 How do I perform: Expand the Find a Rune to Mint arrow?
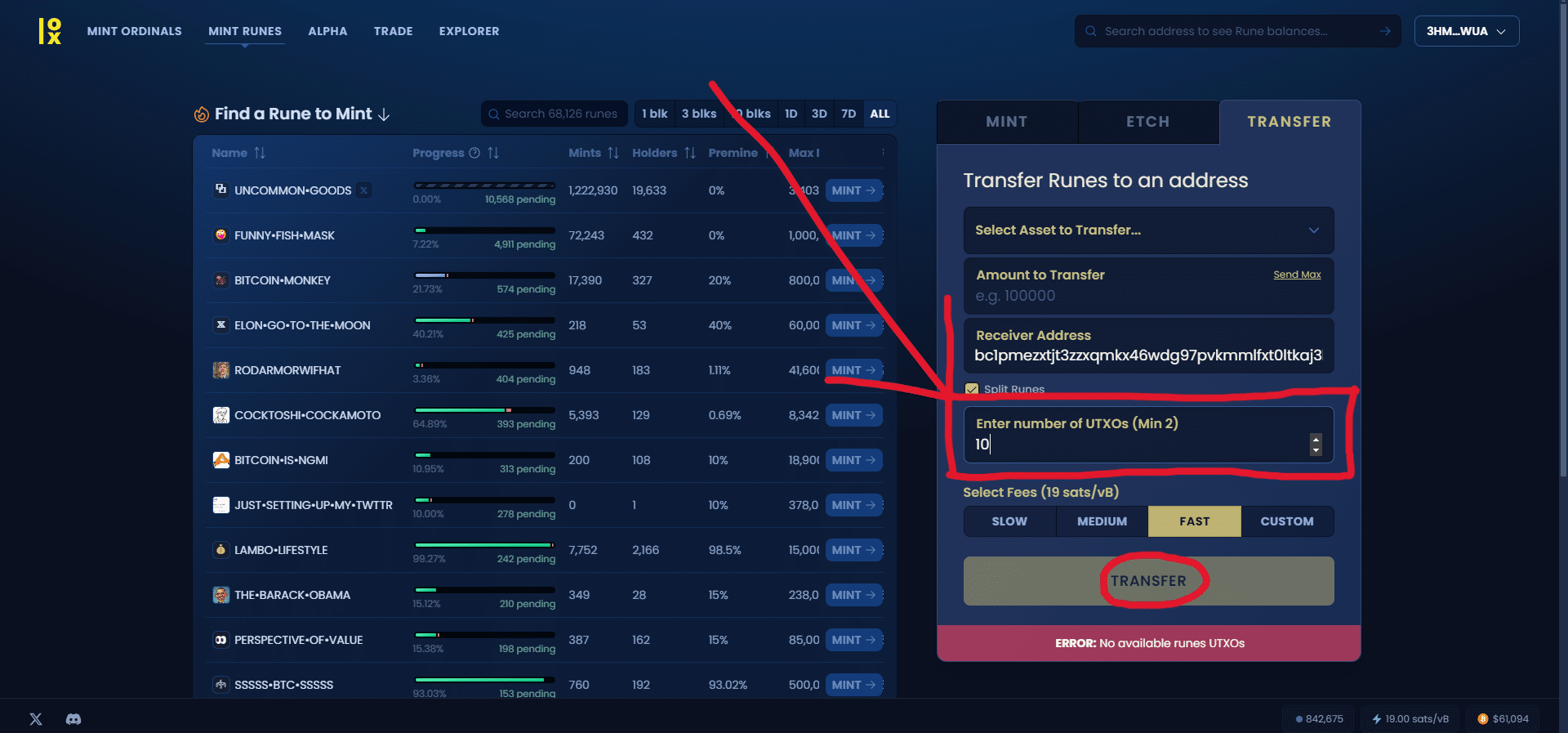coord(384,114)
